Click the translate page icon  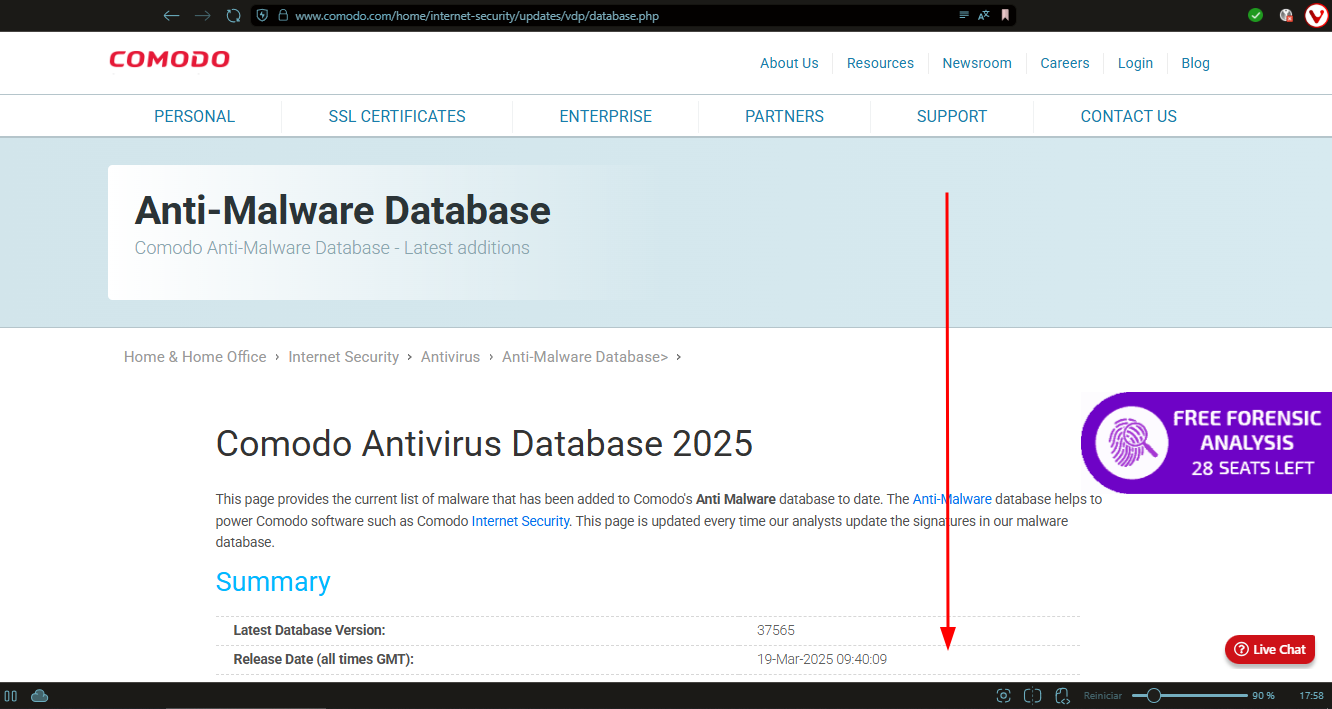984,15
